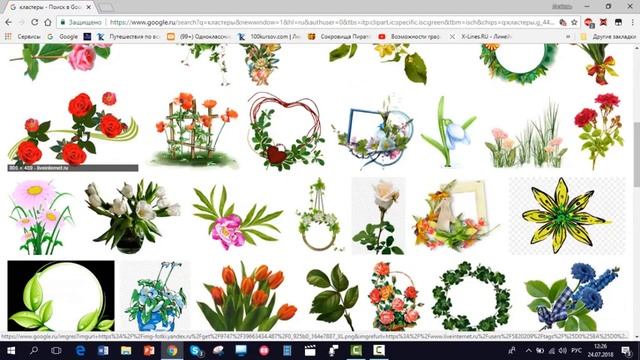This screenshot has width=640, height=360.
Task: Open the Chrome three-dot menu
Action: pos(633,22)
